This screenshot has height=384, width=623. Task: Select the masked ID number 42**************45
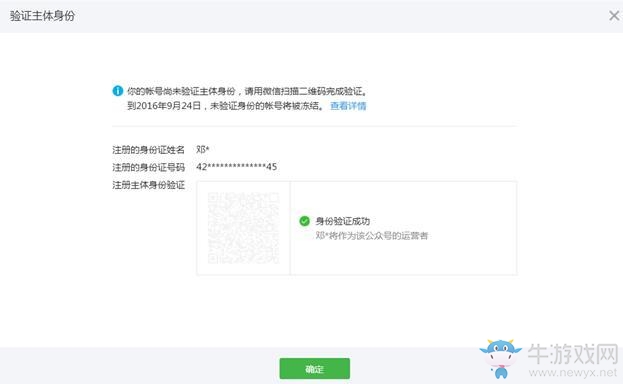coord(236,167)
